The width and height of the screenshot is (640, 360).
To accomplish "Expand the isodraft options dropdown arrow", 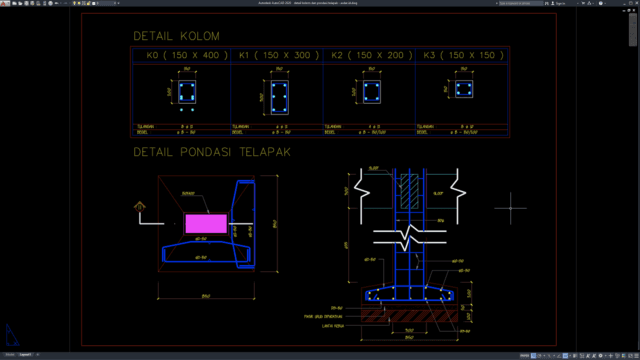I will tap(554, 356).
